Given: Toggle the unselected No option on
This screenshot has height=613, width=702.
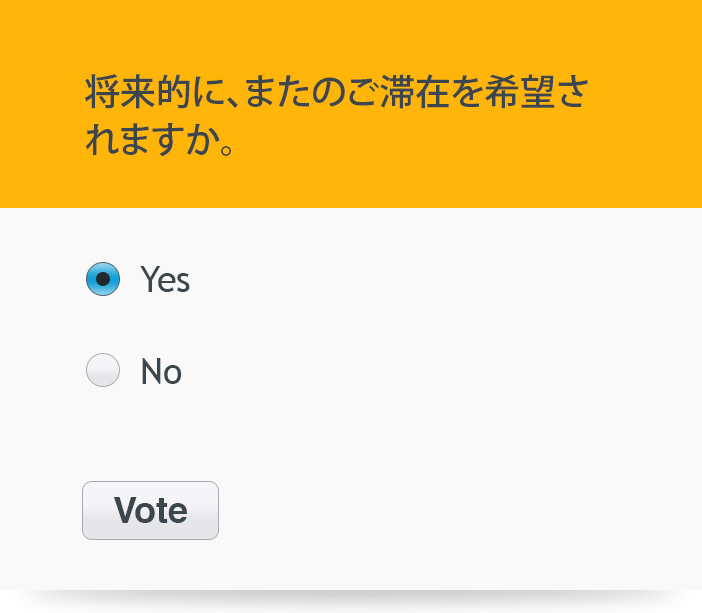Looking at the screenshot, I should pyautogui.click(x=103, y=371).
